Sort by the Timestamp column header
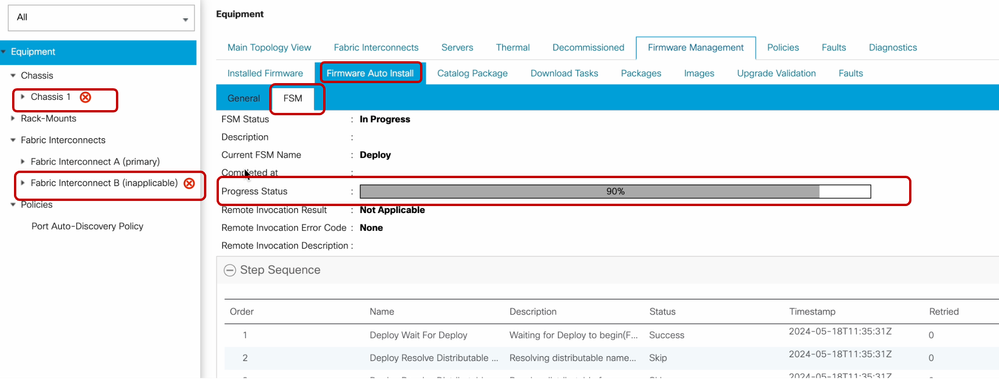 click(812, 312)
